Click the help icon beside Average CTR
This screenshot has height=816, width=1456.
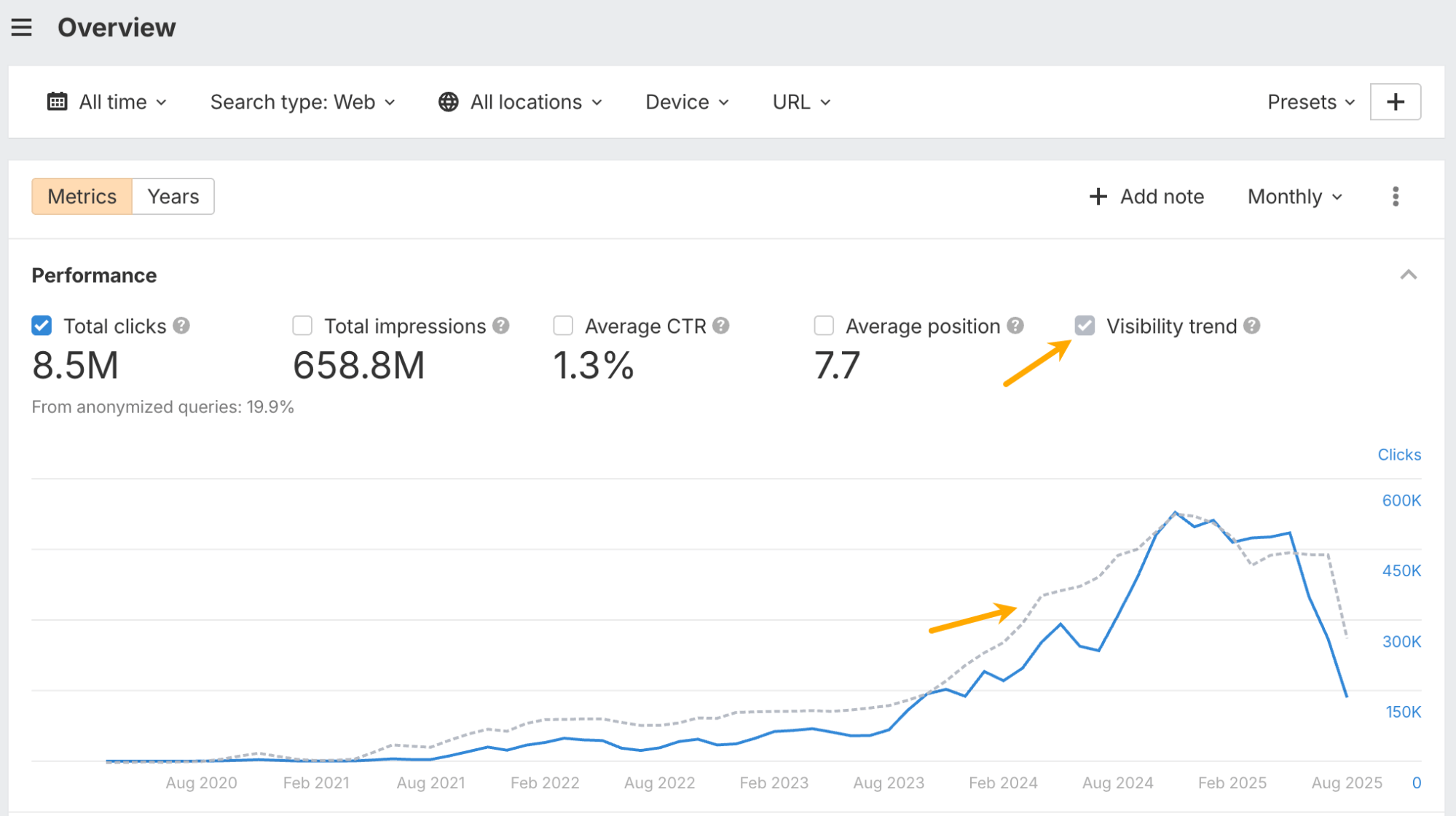point(721,326)
